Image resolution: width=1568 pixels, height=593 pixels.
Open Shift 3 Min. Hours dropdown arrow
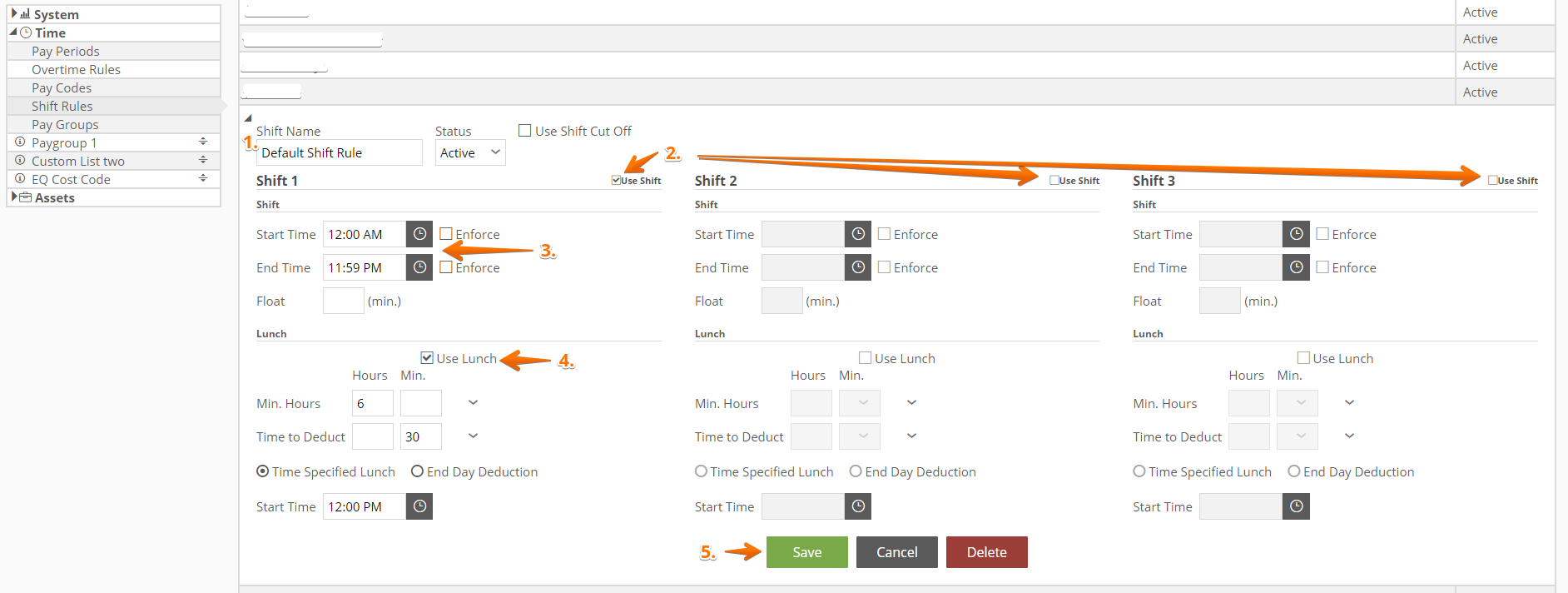coord(1349,403)
